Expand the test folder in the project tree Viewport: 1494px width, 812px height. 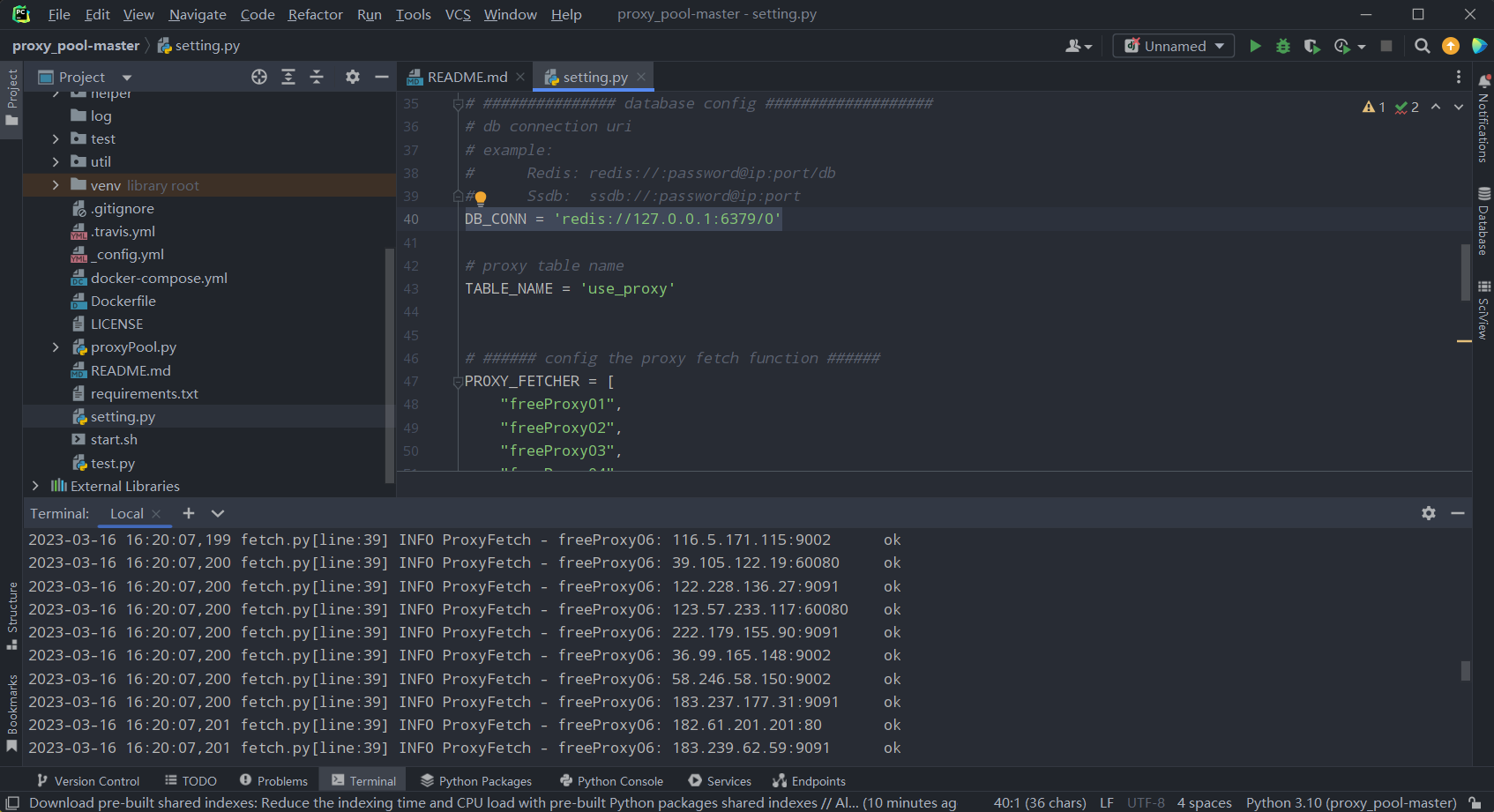56,139
